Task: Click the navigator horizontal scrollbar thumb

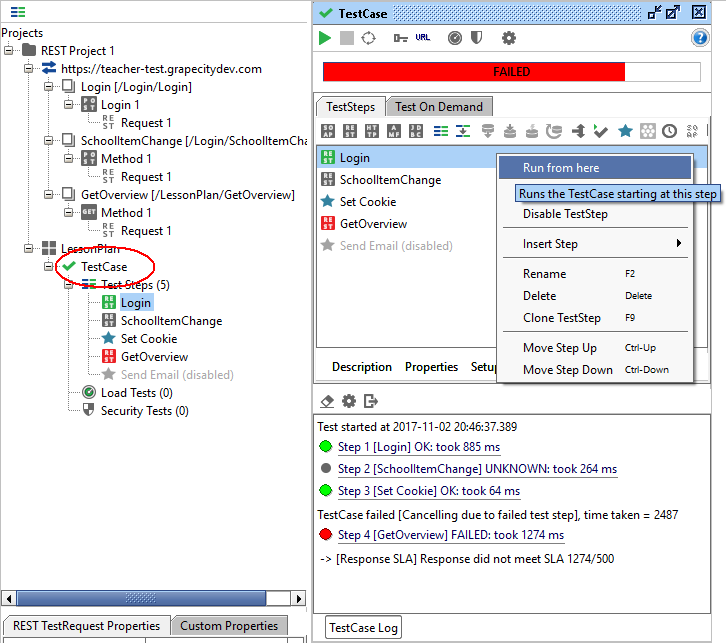Action: (141, 599)
